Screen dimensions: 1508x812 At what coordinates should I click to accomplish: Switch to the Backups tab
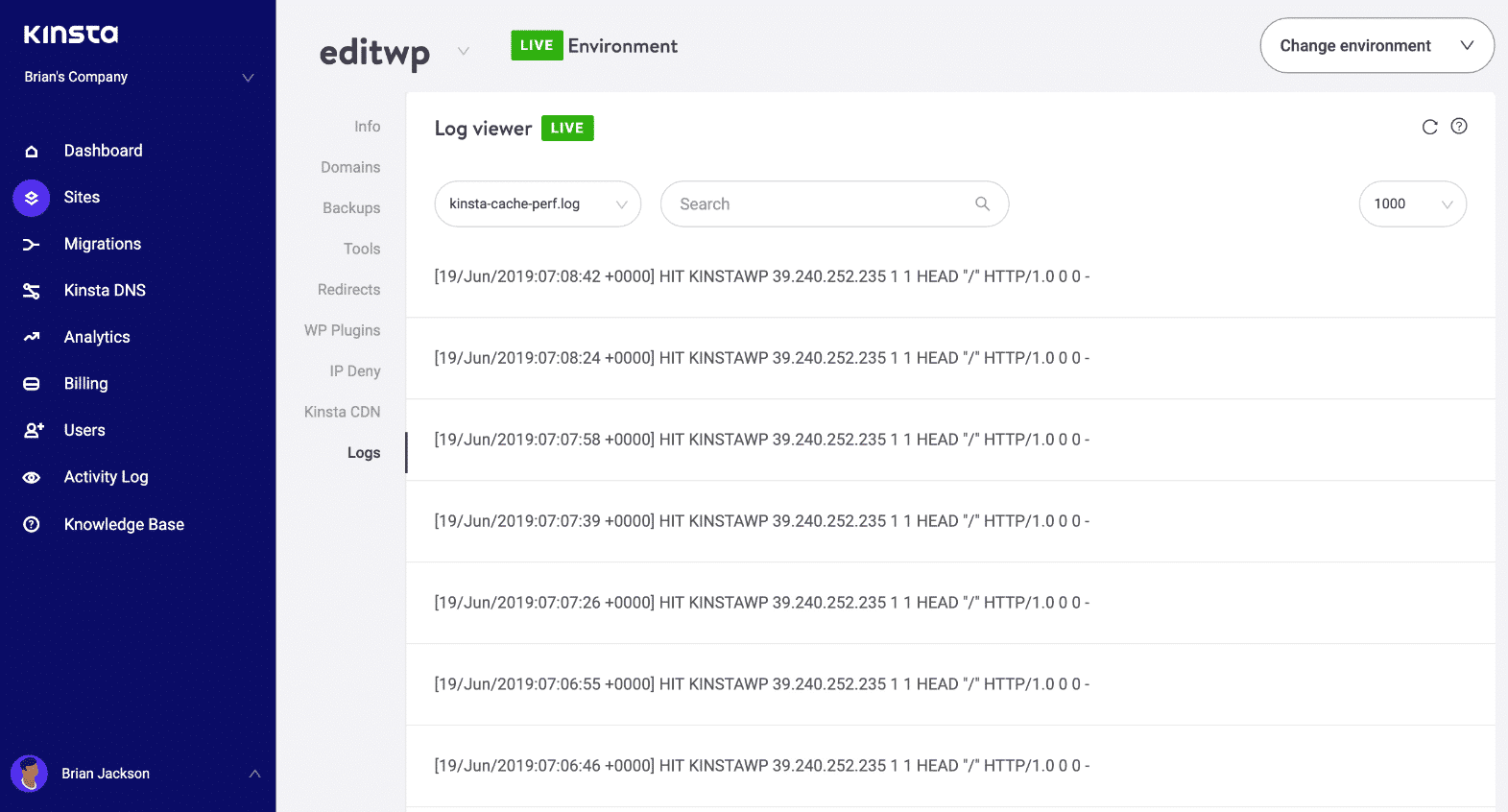click(351, 207)
